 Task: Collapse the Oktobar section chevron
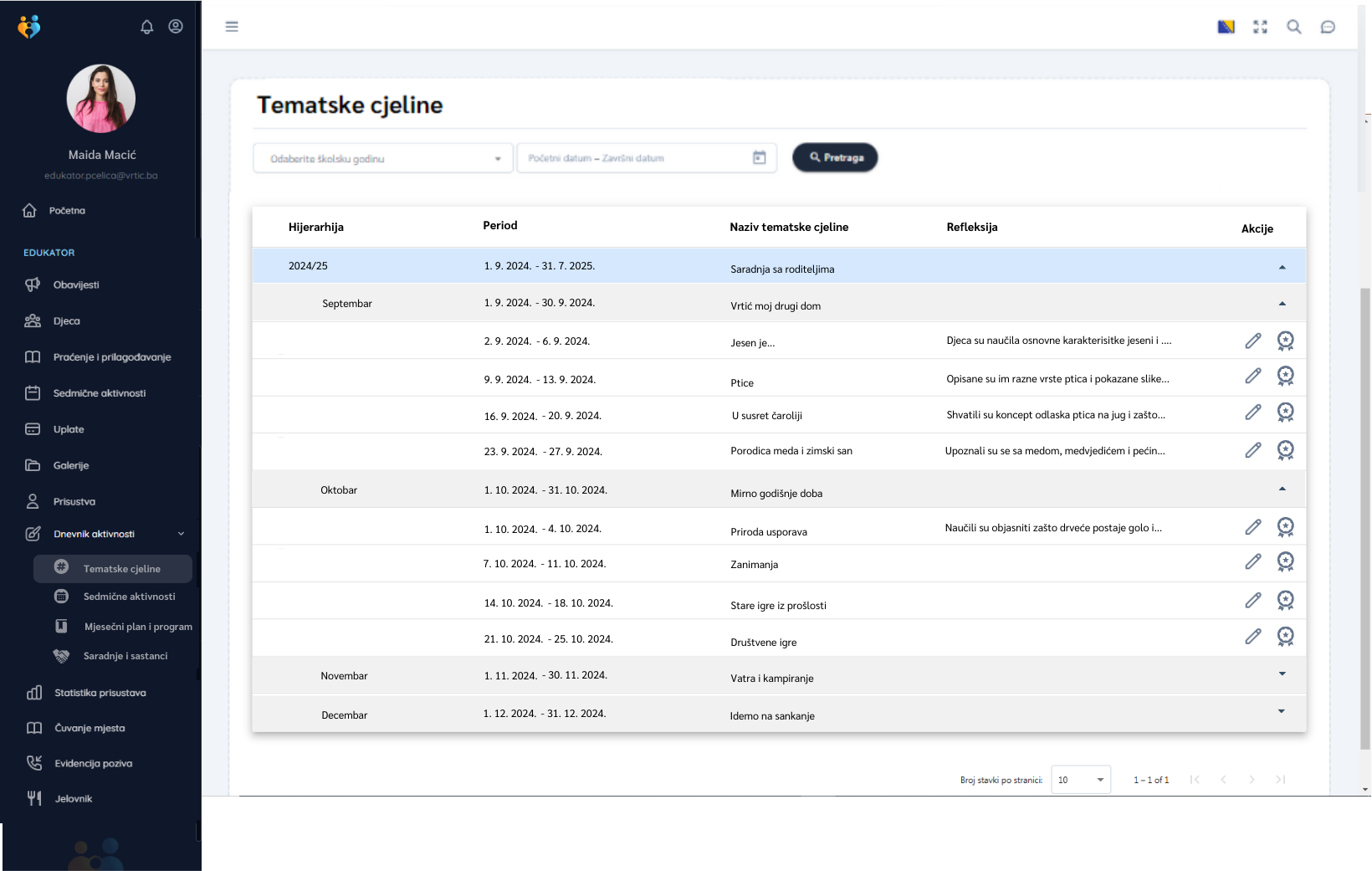pos(1282,489)
